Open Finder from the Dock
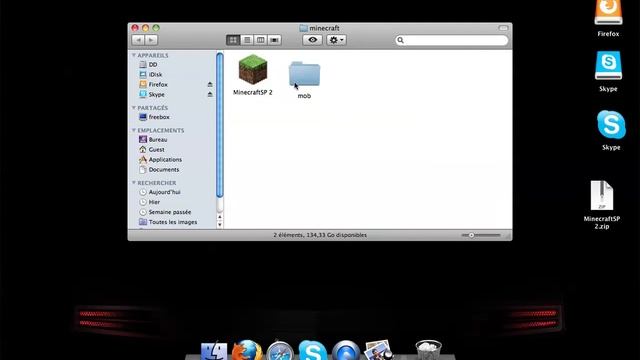Screen dimensions: 640x360 [x=214, y=351]
